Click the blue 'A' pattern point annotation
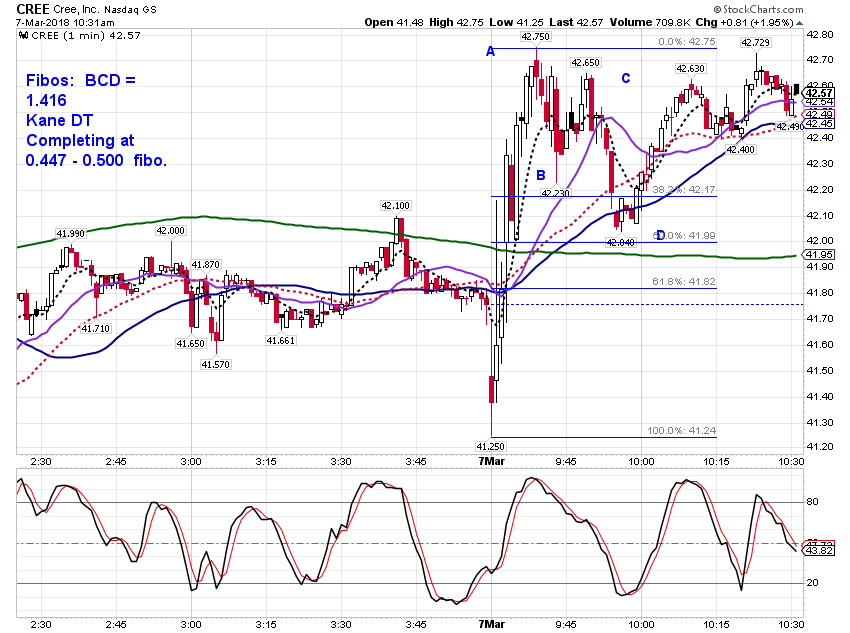Screen dimensions: 850x633 click(491, 51)
